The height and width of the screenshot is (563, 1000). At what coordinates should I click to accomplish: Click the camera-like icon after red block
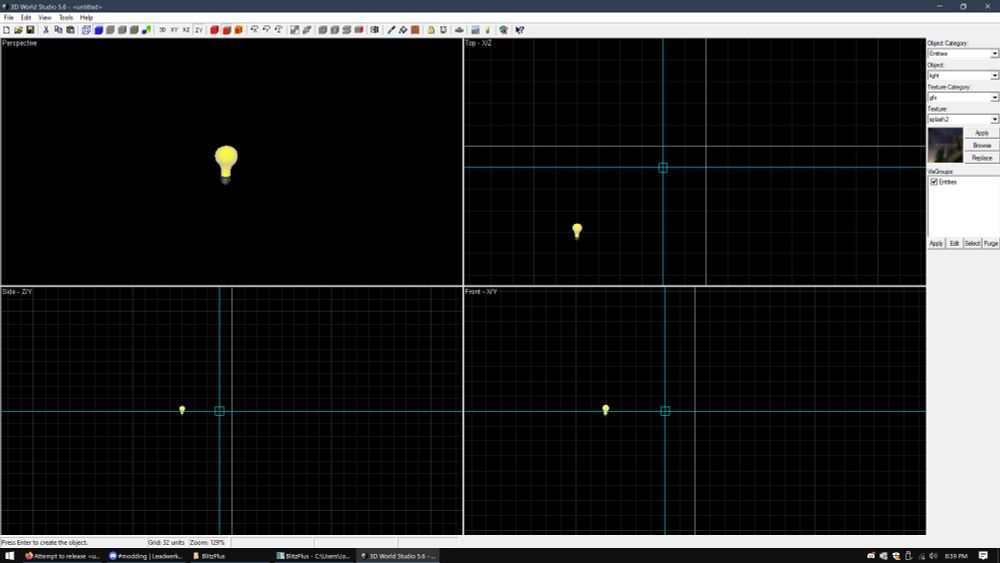(374, 30)
